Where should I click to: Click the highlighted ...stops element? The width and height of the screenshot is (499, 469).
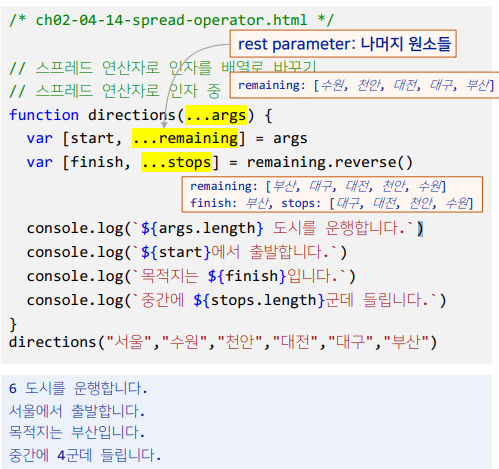pos(176,162)
